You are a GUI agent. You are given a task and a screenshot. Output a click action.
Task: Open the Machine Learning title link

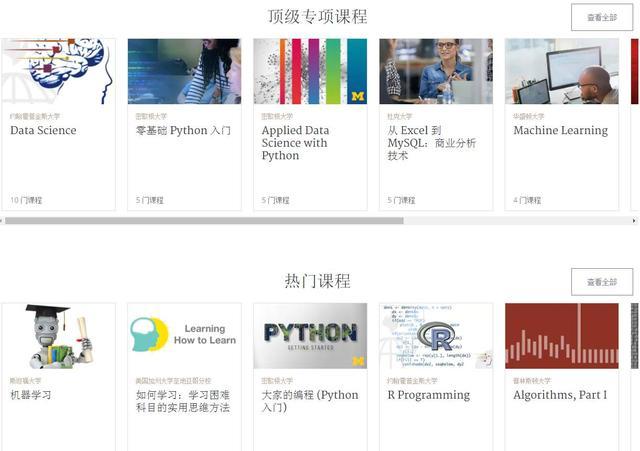click(x=561, y=130)
